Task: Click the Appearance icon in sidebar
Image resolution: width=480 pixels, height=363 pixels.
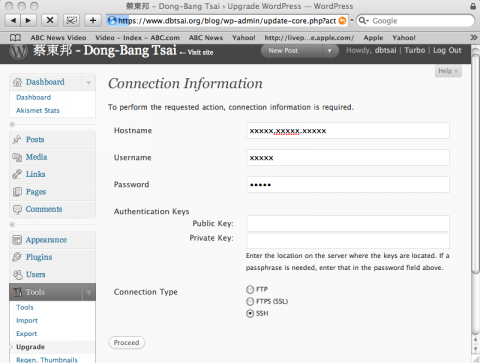Action: [17, 240]
